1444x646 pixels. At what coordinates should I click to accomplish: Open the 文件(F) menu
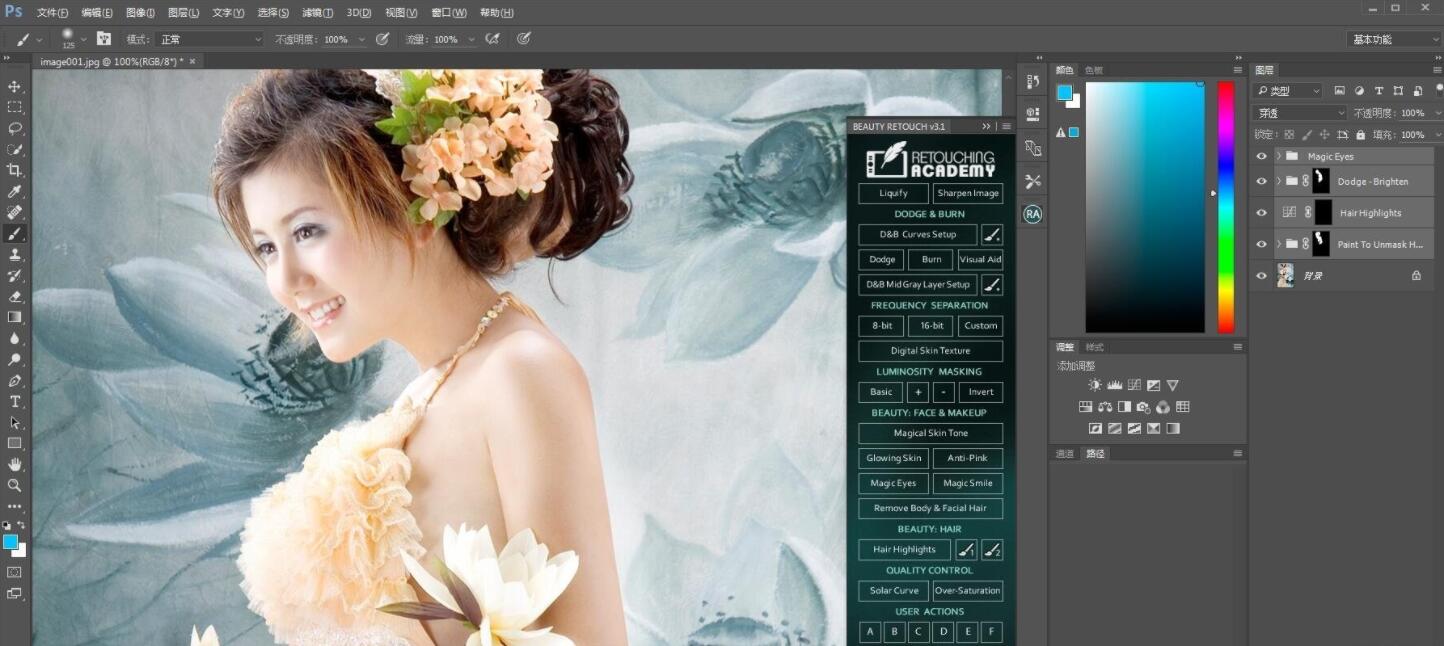tap(52, 13)
